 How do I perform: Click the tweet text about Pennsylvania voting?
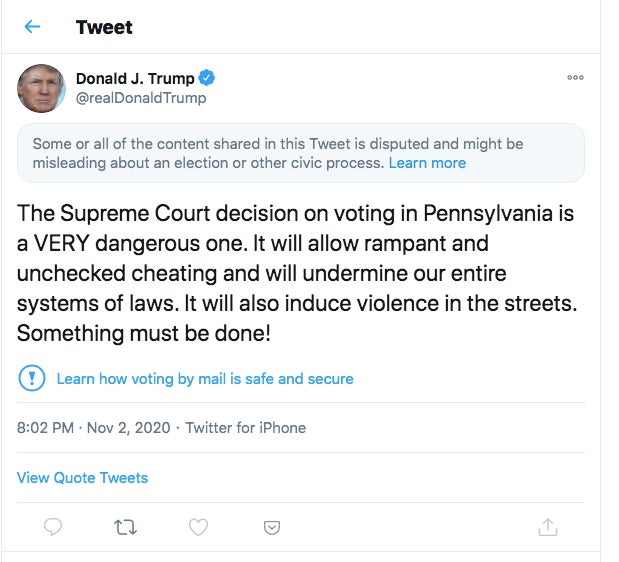point(295,274)
